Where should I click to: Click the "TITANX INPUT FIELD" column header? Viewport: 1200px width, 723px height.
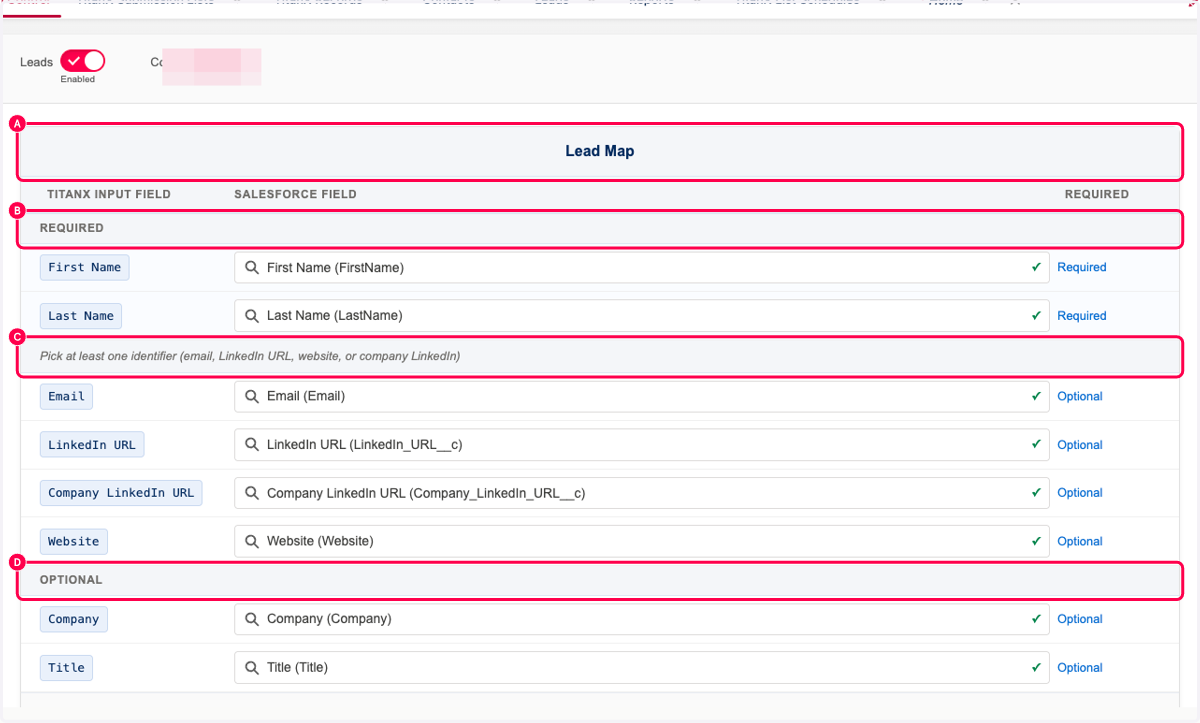click(109, 194)
